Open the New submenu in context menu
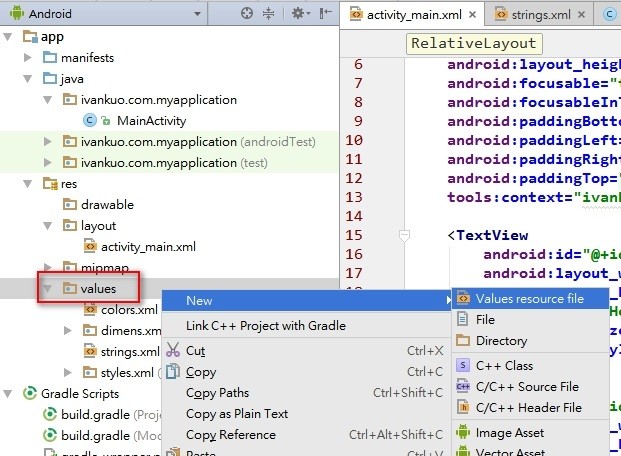 307,301
